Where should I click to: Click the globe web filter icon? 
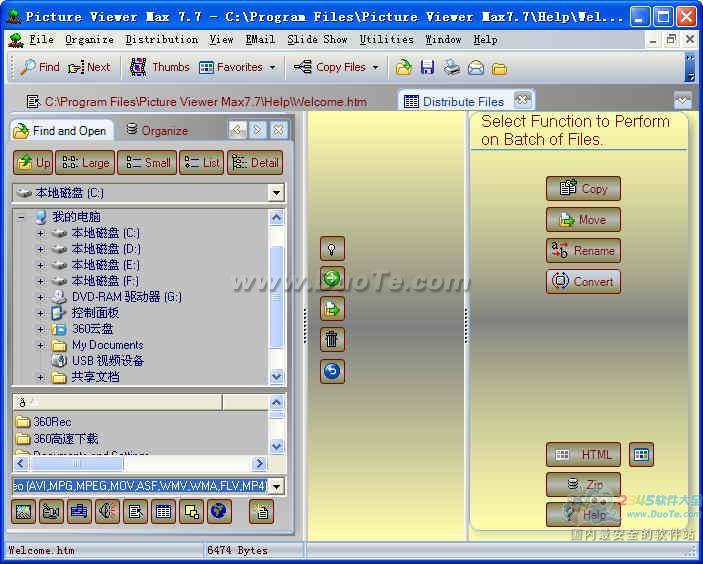pyautogui.click(x=219, y=511)
